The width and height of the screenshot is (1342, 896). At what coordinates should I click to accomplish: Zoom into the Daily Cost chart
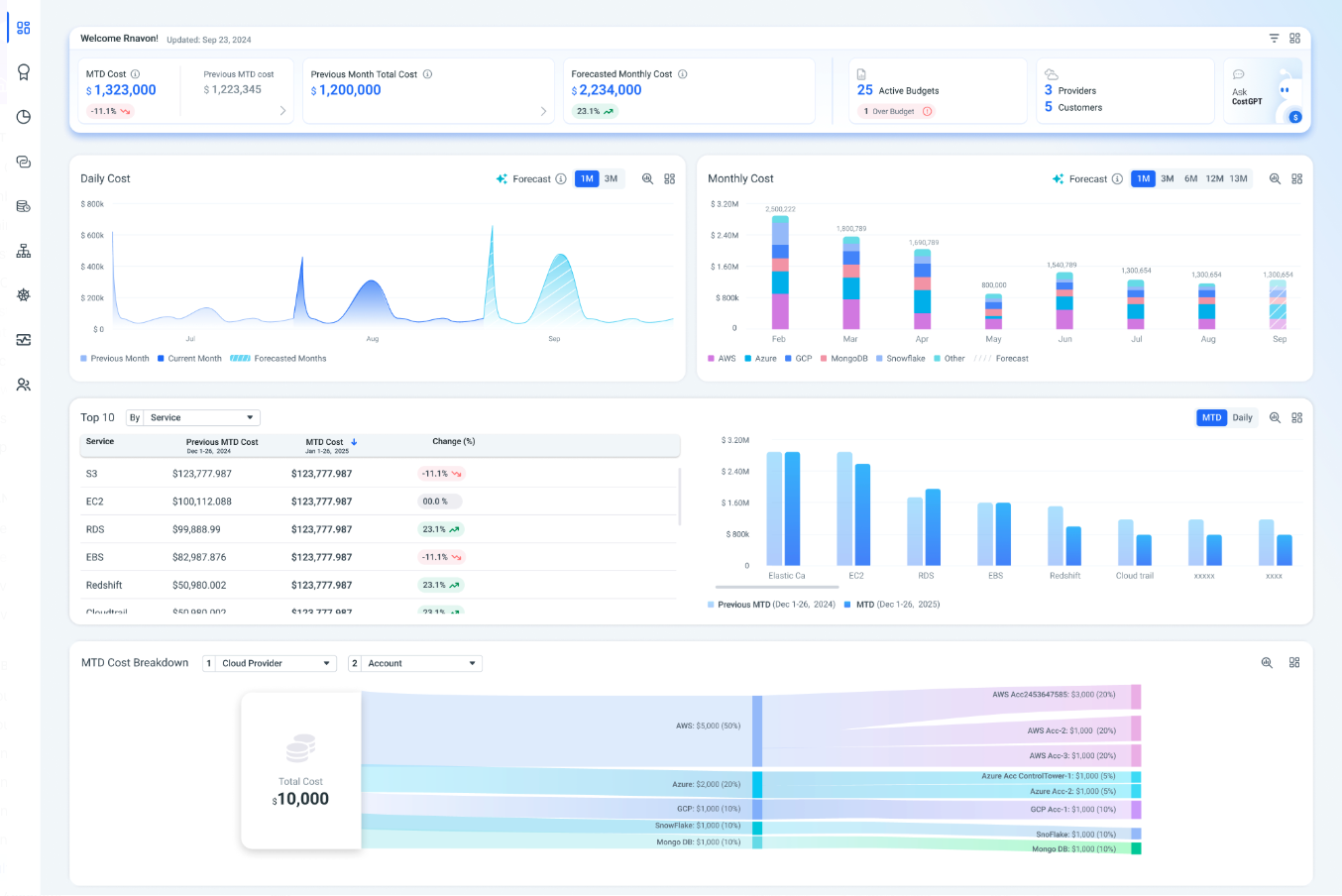pyautogui.click(x=647, y=178)
